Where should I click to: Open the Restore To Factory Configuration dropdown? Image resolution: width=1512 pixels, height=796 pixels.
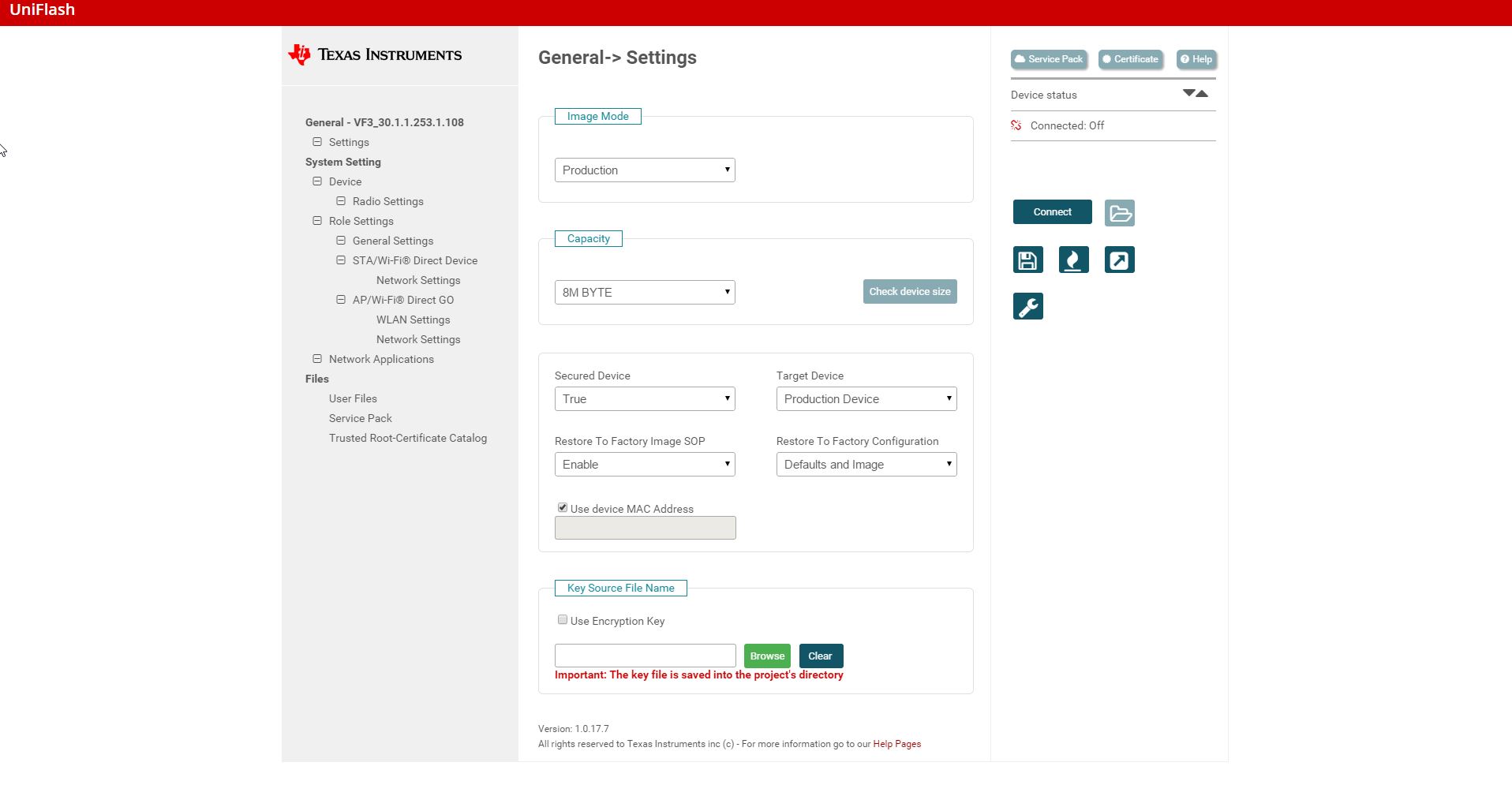(x=866, y=465)
